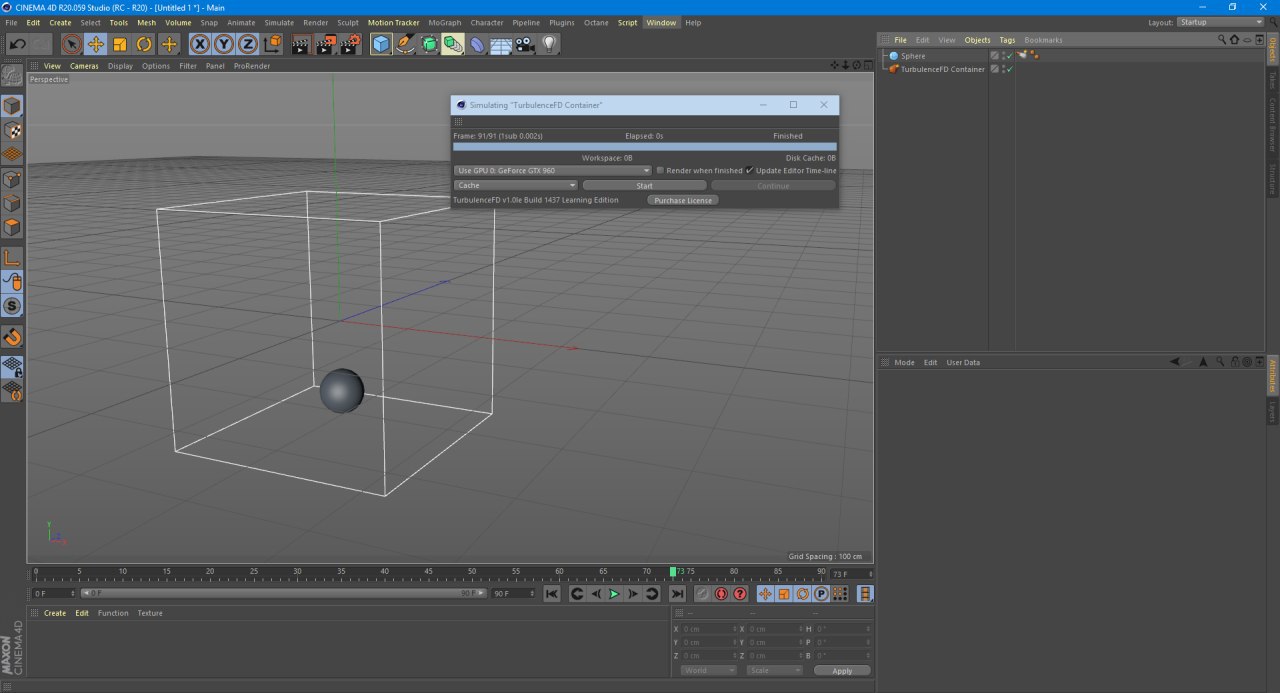Screen dimensions: 1280x693
Task: Open Object Manager Tags menu
Action: point(1007,40)
